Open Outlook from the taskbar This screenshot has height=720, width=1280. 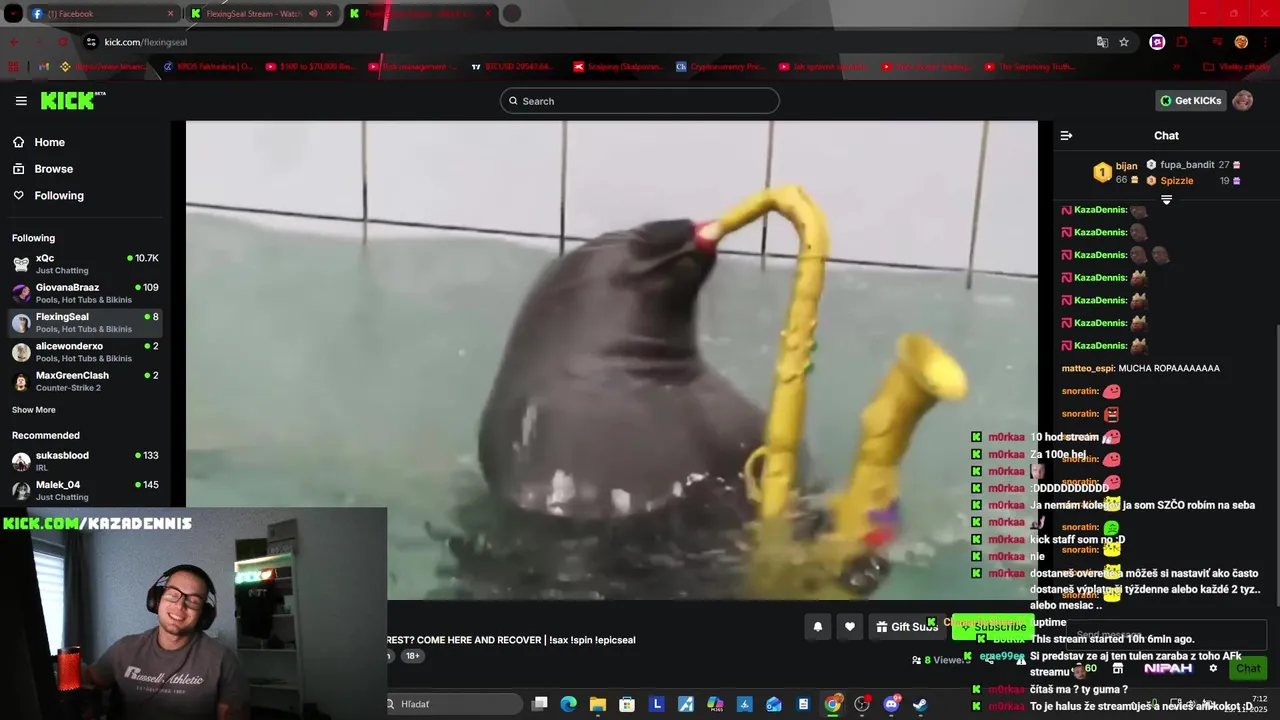774,704
